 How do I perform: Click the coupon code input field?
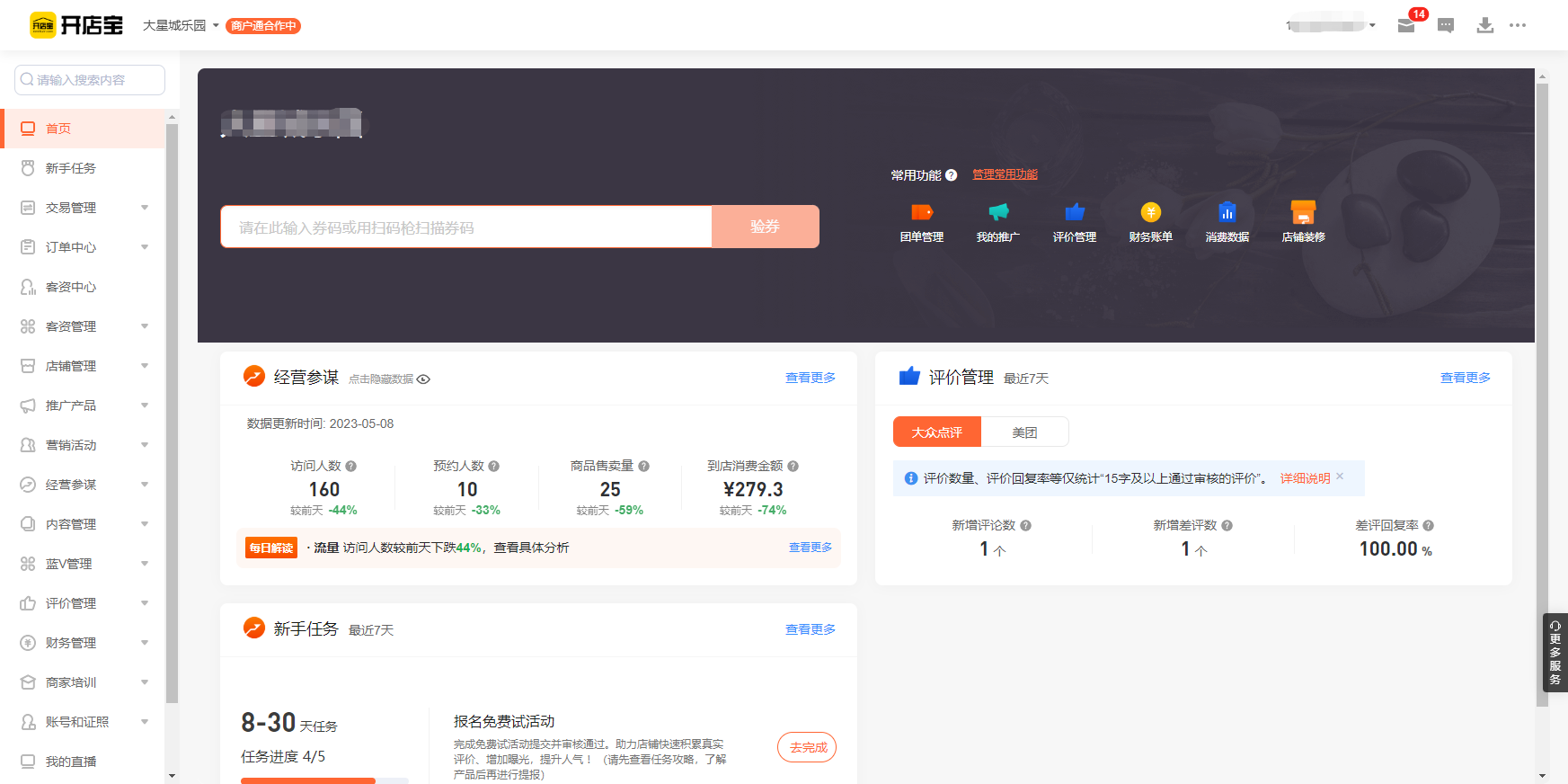pyautogui.click(x=465, y=227)
